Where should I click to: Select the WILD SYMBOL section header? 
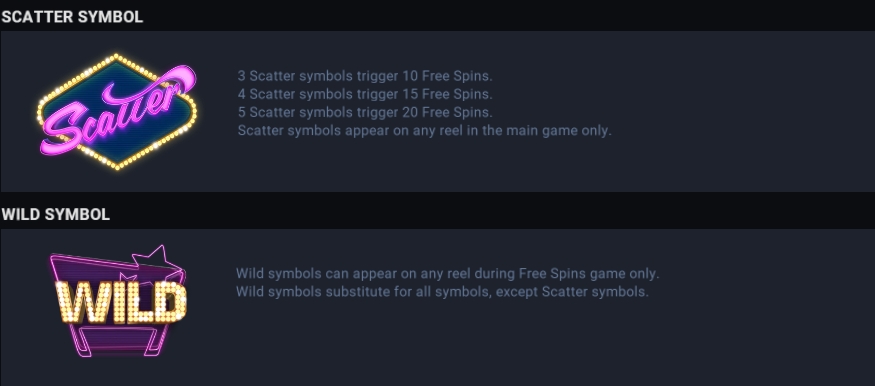click(55, 214)
